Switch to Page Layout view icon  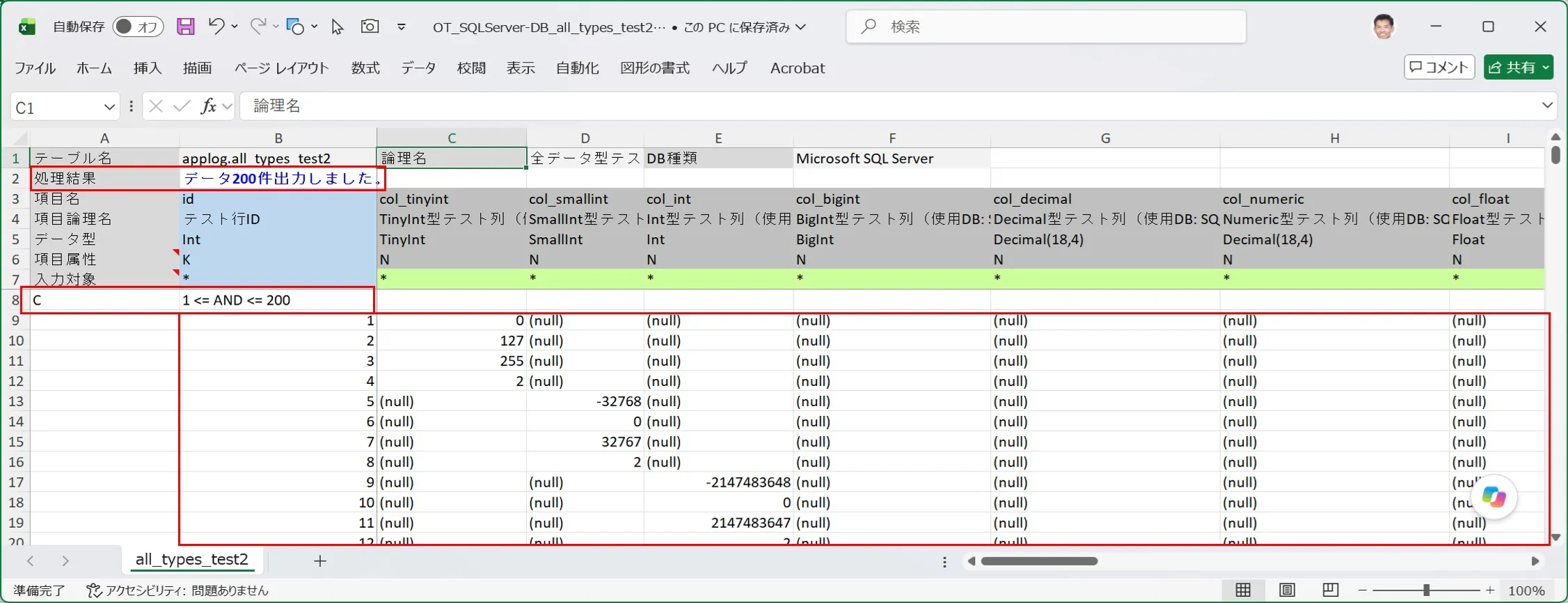pos(1287,590)
